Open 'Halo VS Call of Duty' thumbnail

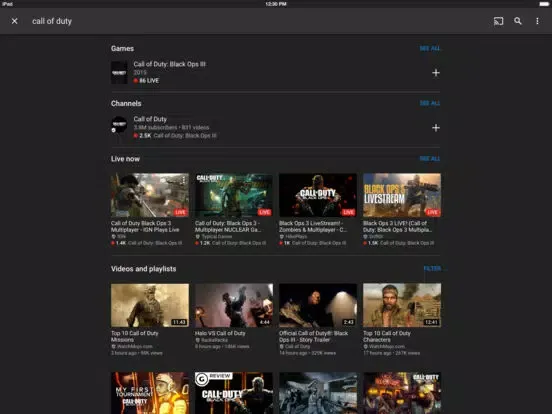pyautogui.click(x=234, y=305)
